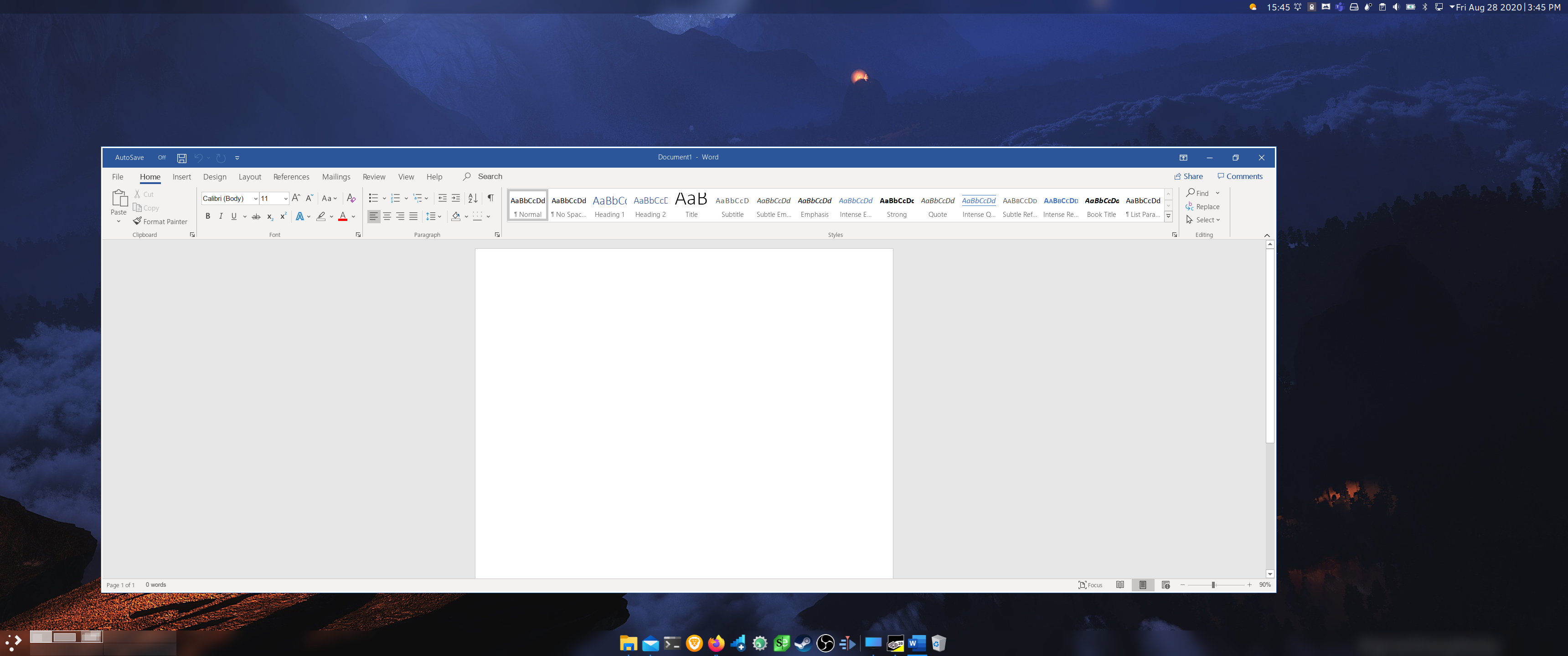Image resolution: width=1568 pixels, height=656 pixels.
Task: Launch Firefox from the taskbar
Action: (x=716, y=643)
